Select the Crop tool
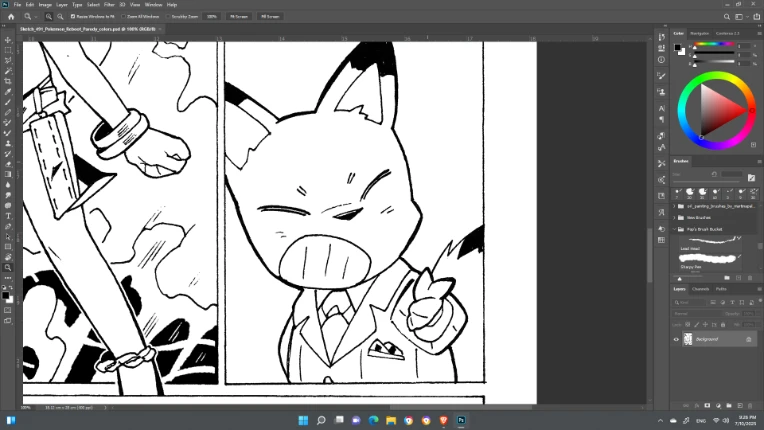The width and height of the screenshot is (764, 430). point(8,81)
